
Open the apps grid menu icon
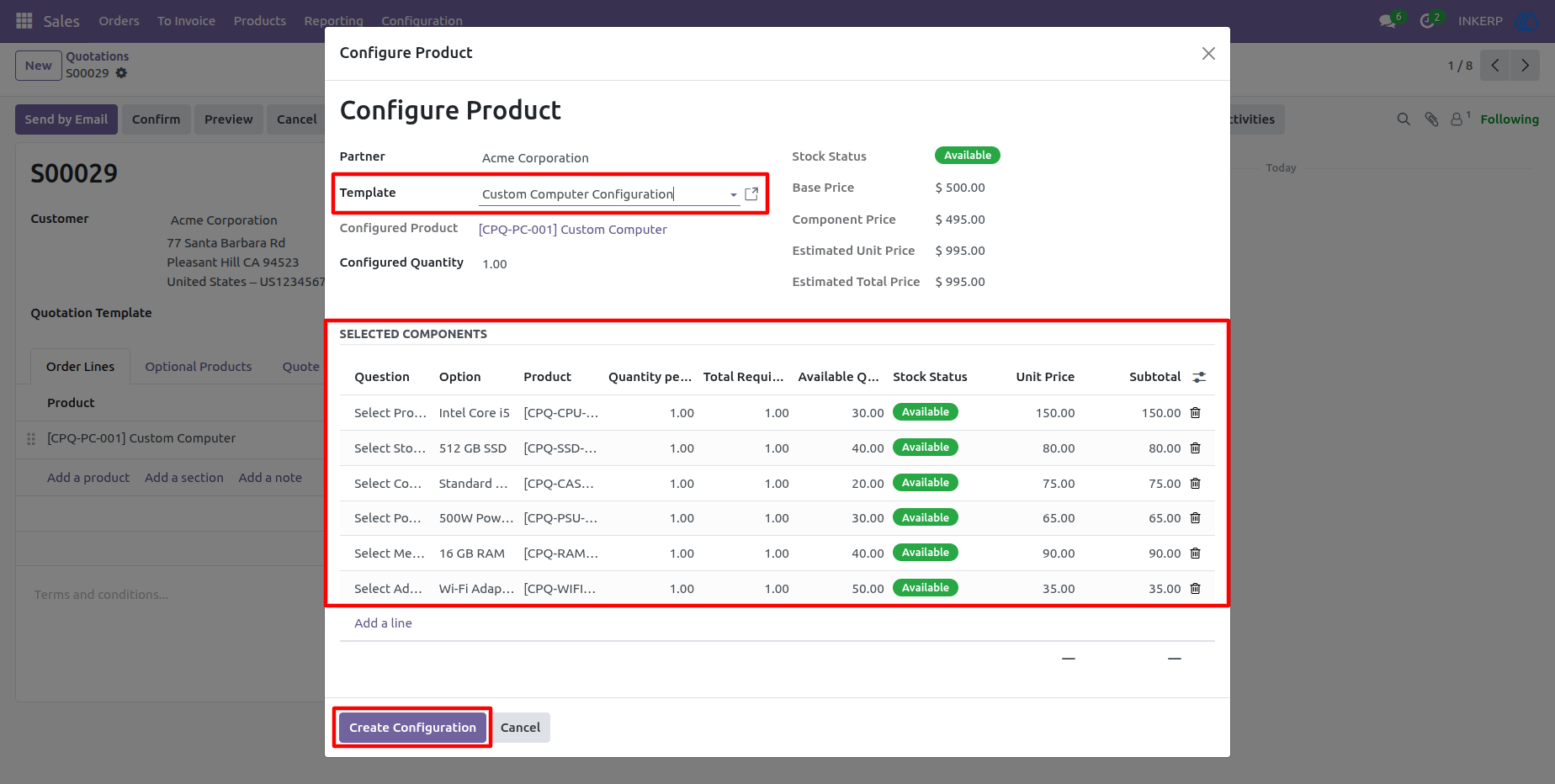click(x=24, y=20)
